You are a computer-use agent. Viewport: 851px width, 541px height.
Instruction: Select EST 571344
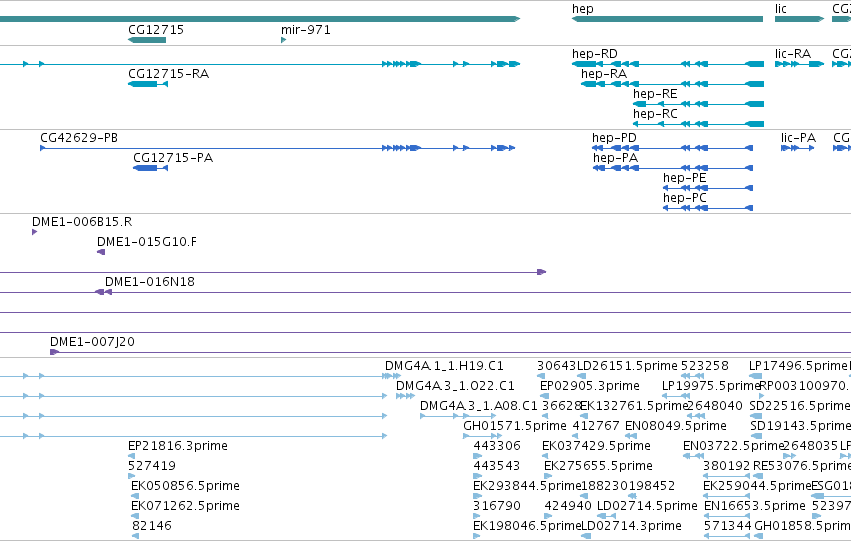[727, 526]
